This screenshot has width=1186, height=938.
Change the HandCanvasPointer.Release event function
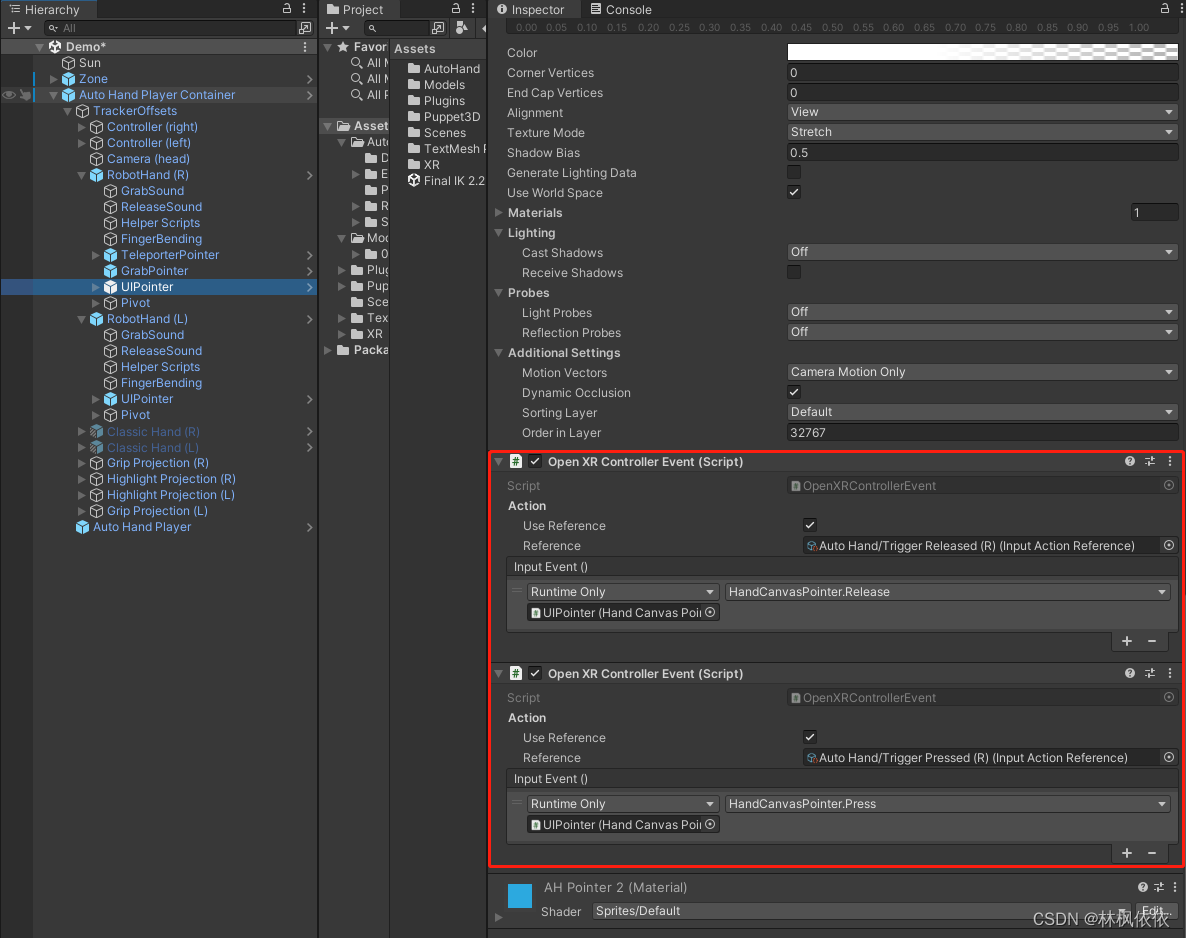(x=946, y=591)
